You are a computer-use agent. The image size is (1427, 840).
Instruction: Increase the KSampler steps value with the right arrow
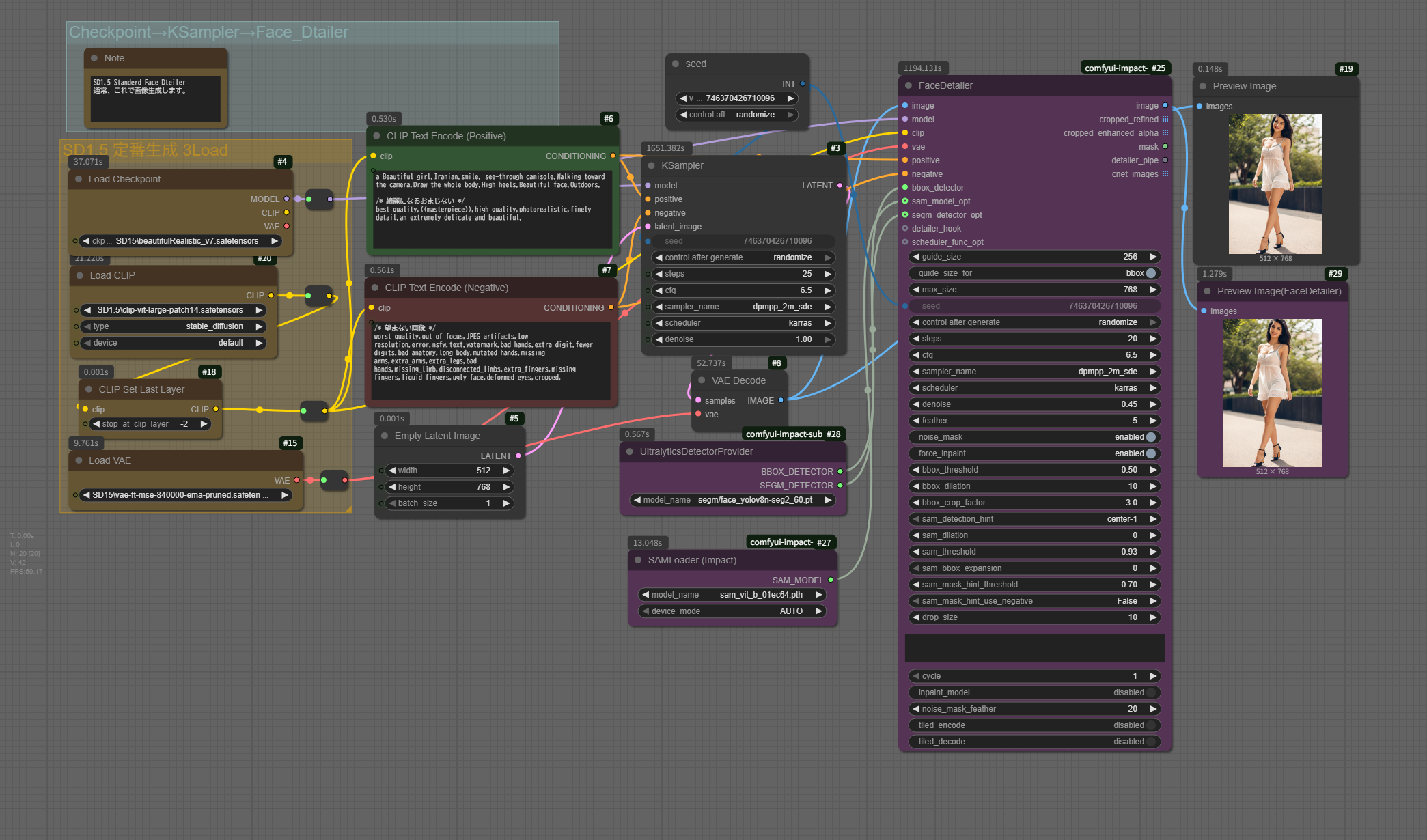pyautogui.click(x=828, y=274)
